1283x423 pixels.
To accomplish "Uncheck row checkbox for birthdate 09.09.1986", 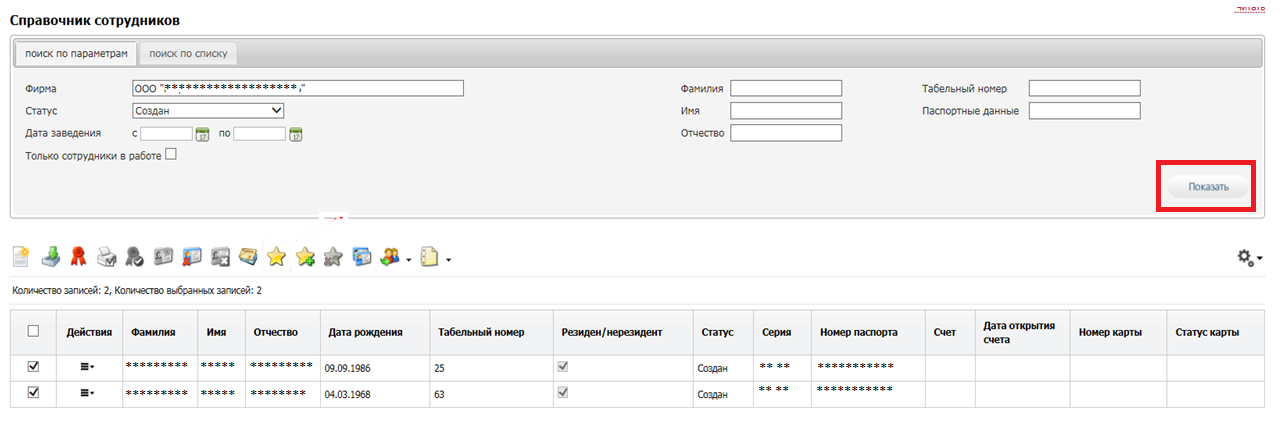I will [33, 367].
